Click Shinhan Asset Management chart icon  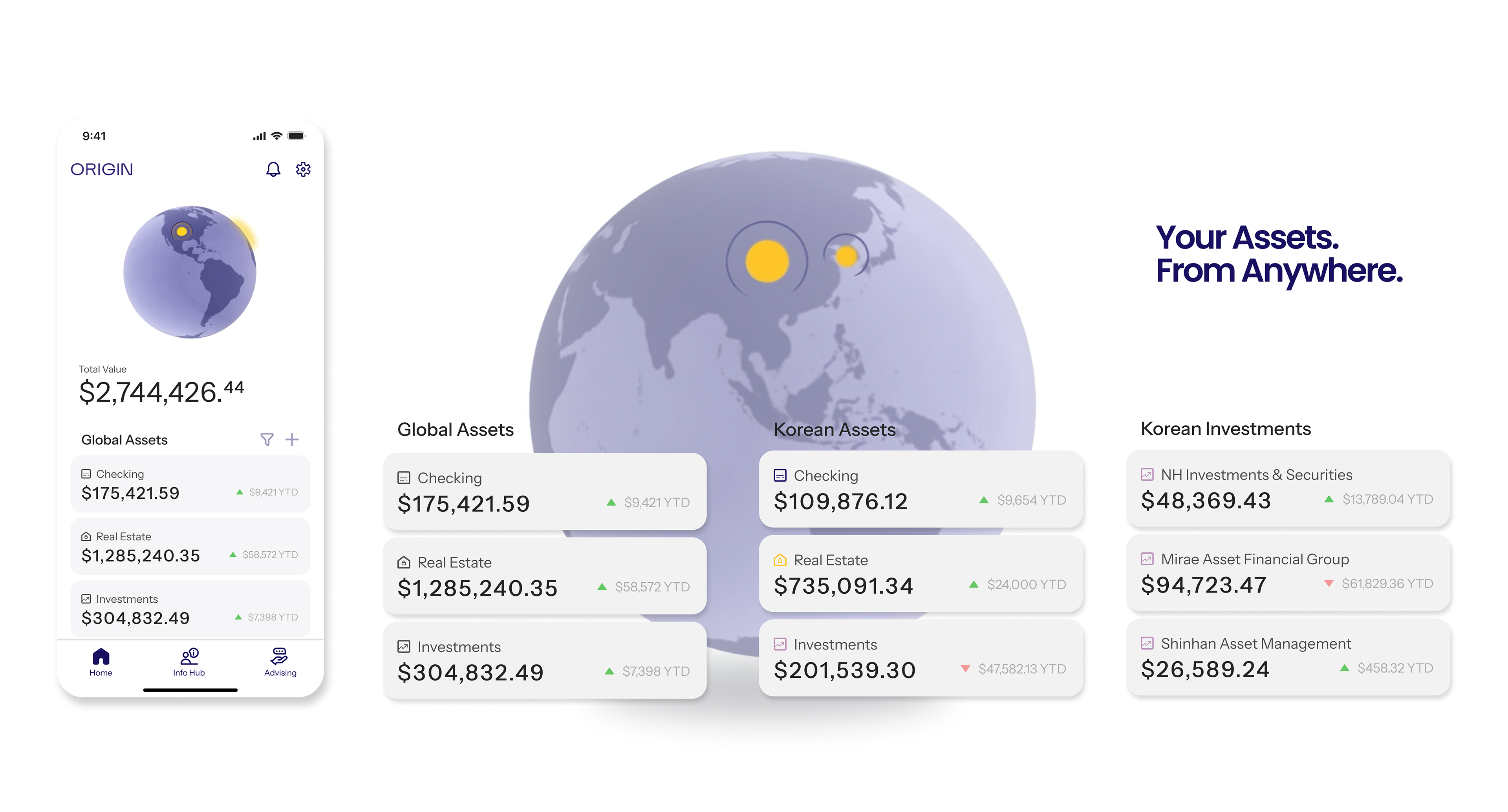[1147, 643]
